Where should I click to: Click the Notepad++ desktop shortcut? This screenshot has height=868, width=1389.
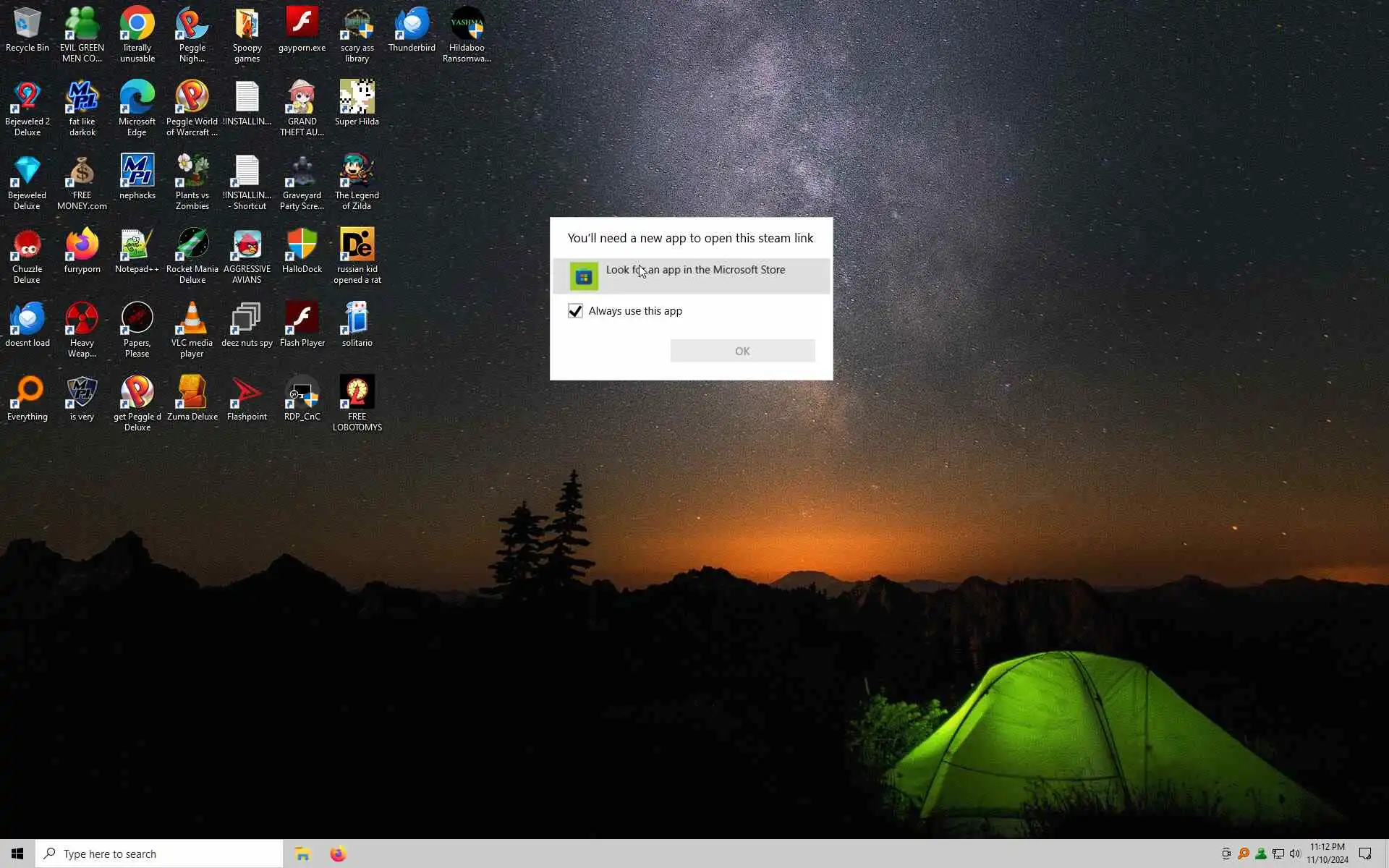coord(137,251)
